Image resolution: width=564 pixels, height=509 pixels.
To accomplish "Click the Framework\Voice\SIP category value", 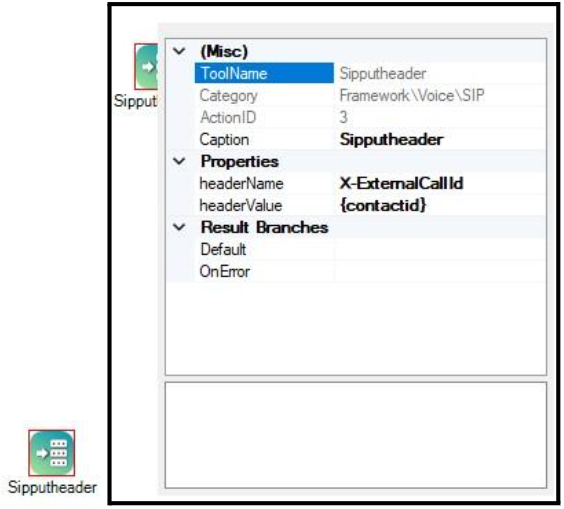I will 412,96.
